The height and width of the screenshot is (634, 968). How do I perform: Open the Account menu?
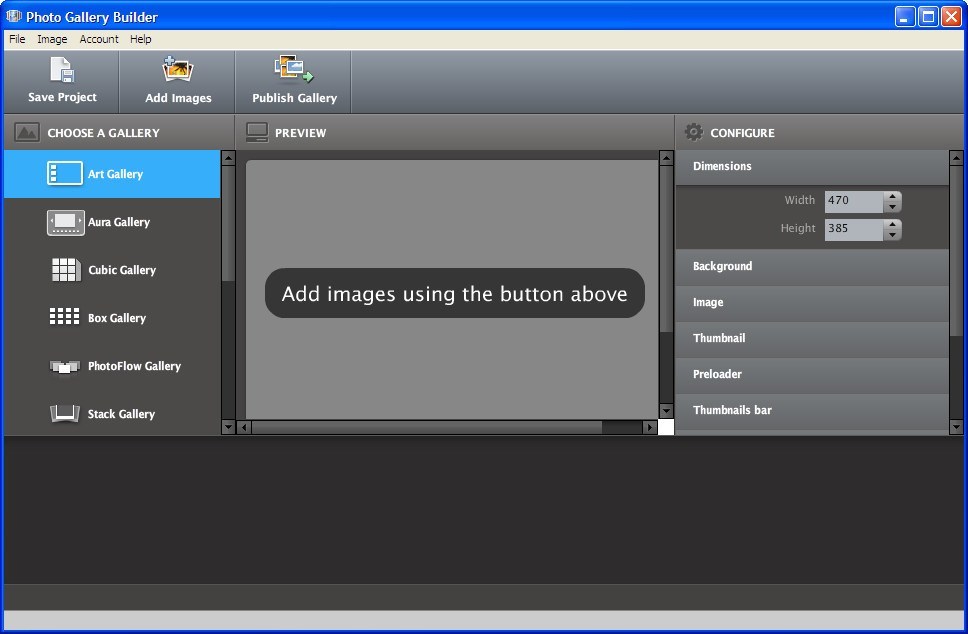tap(99, 39)
